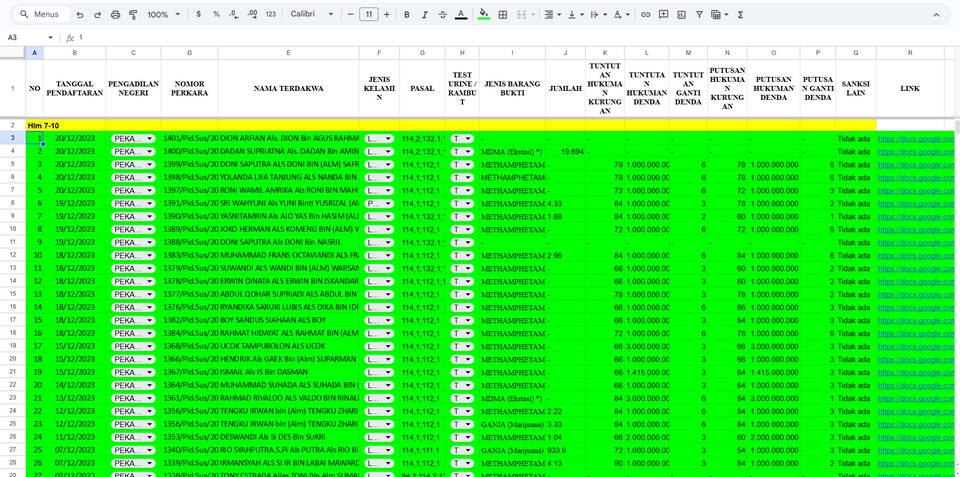Click the font size field showing 11
Image resolution: width=960 pixels, height=477 pixels.
pos(369,14)
